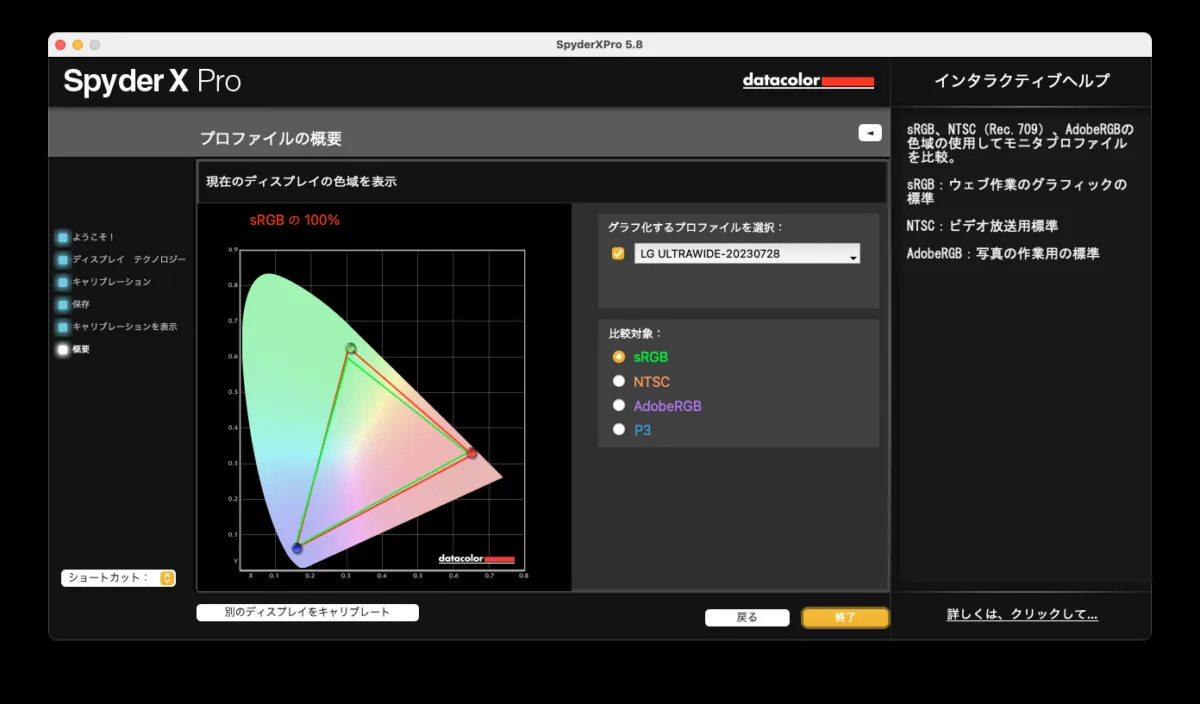The image size is (1200, 704).
Task: Open the LG ULTRAWIDE-20230728 profile dropdown
Action: pyautogui.click(x=747, y=254)
